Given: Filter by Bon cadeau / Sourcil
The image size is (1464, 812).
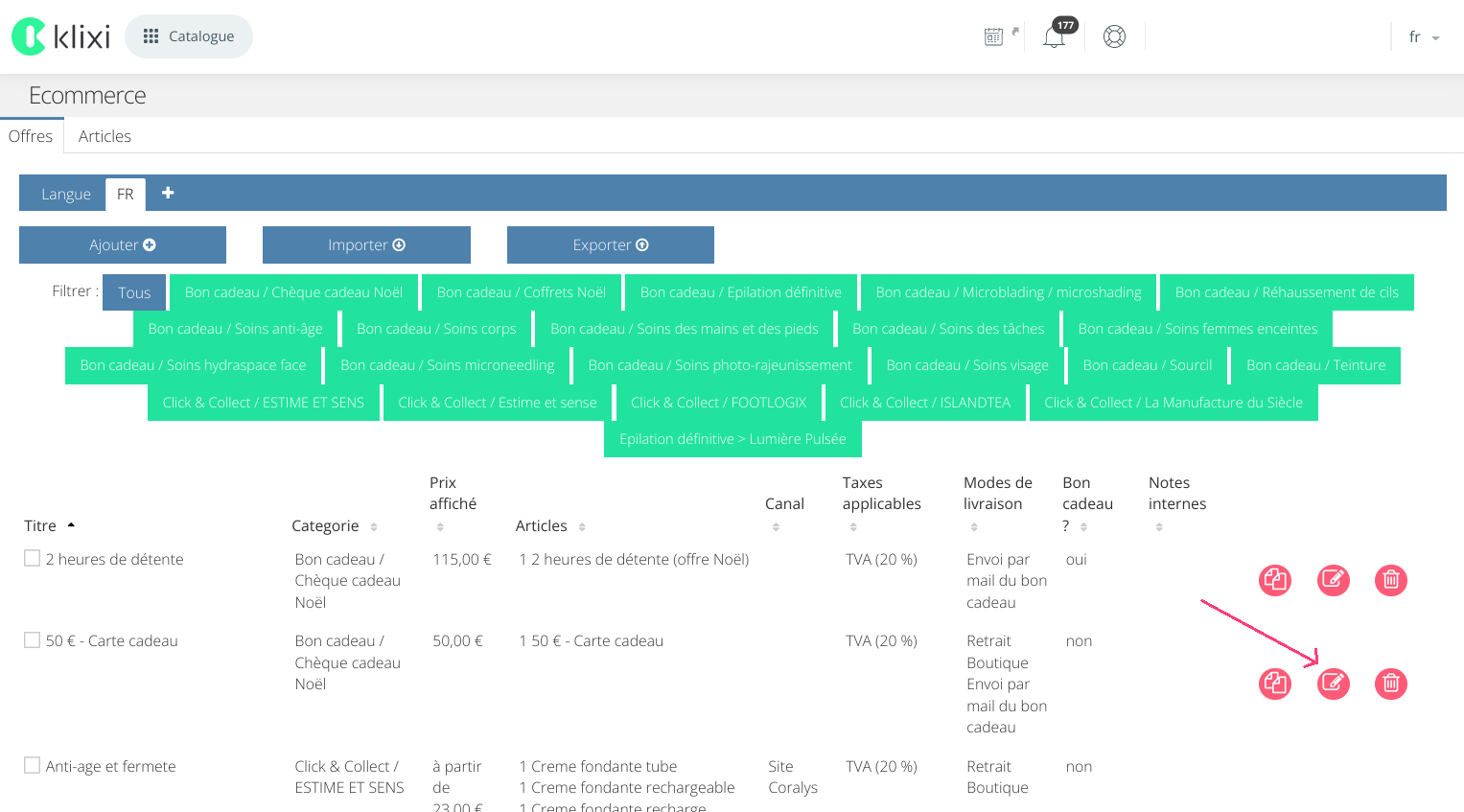Looking at the screenshot, I should click(x=1148, y=365).
